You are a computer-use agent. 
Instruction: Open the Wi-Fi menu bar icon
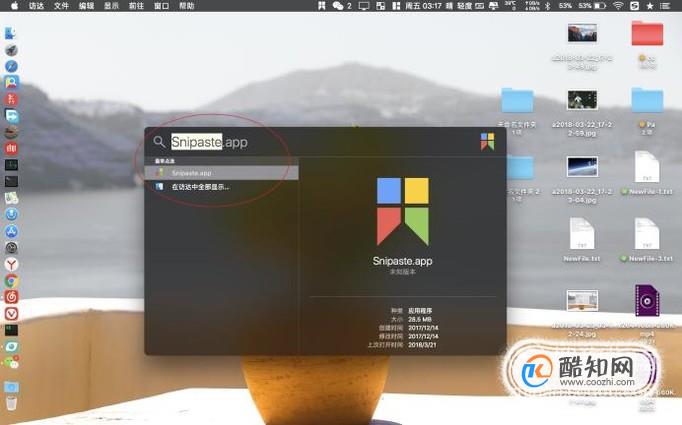[618, 6]
